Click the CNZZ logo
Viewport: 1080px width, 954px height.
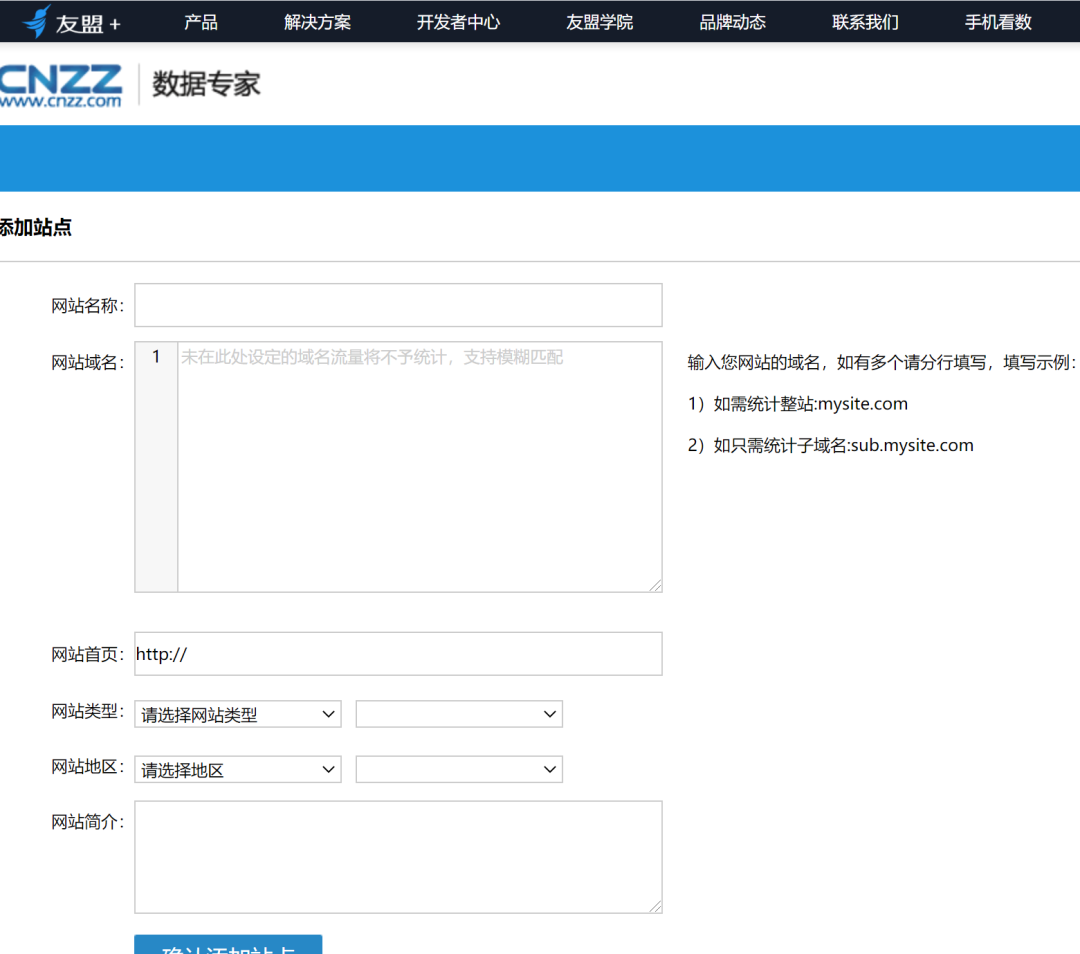(x=61, y=86)
